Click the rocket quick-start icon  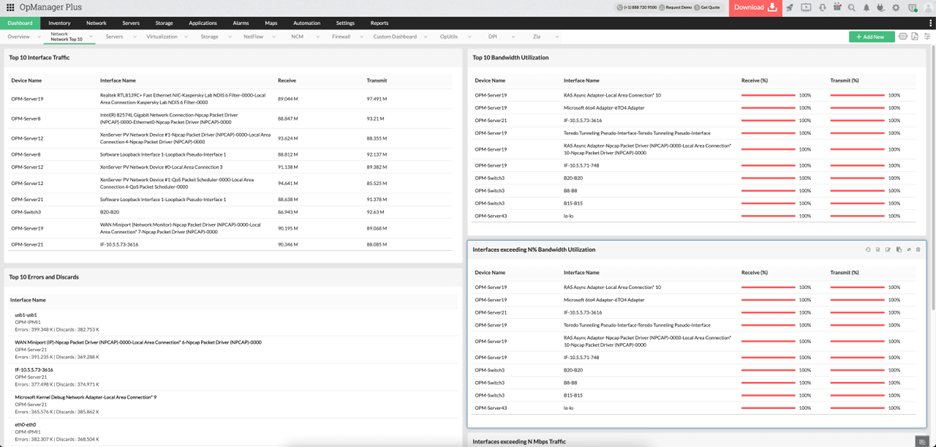click(790, 7)
